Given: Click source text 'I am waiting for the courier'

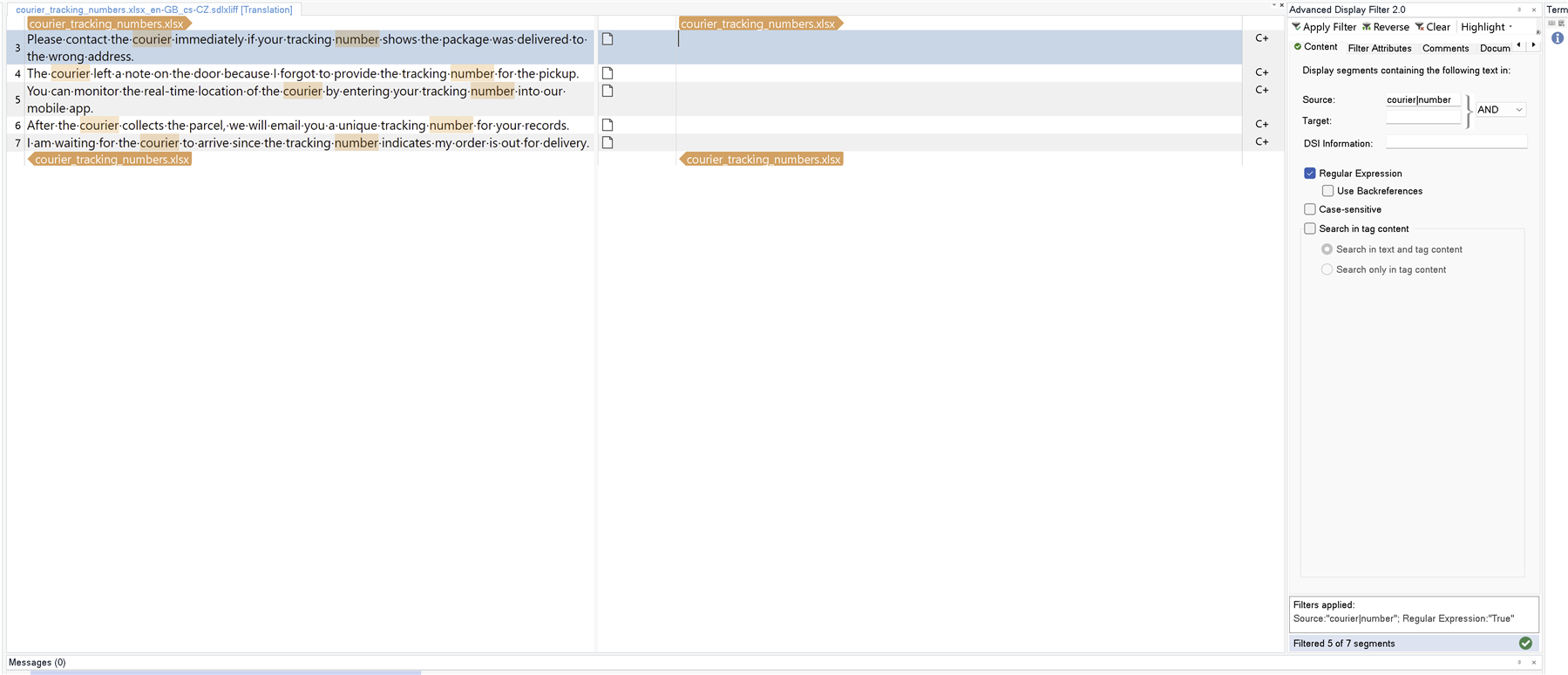Looking at the screenshot, I should click(x=103, y=143).
